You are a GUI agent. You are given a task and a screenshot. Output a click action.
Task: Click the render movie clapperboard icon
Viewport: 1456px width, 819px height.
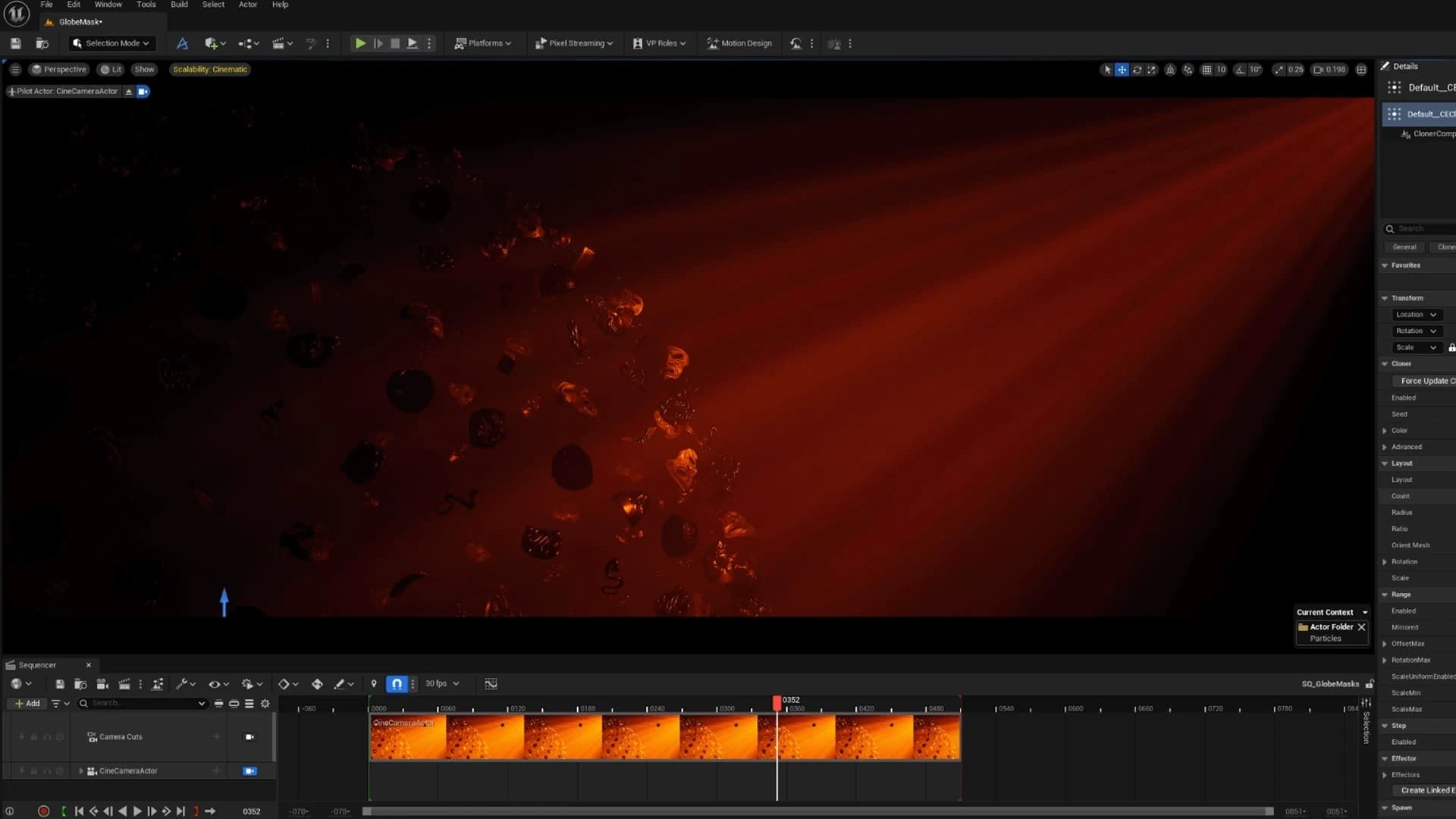pyautogui.click(x=124, y=684)
